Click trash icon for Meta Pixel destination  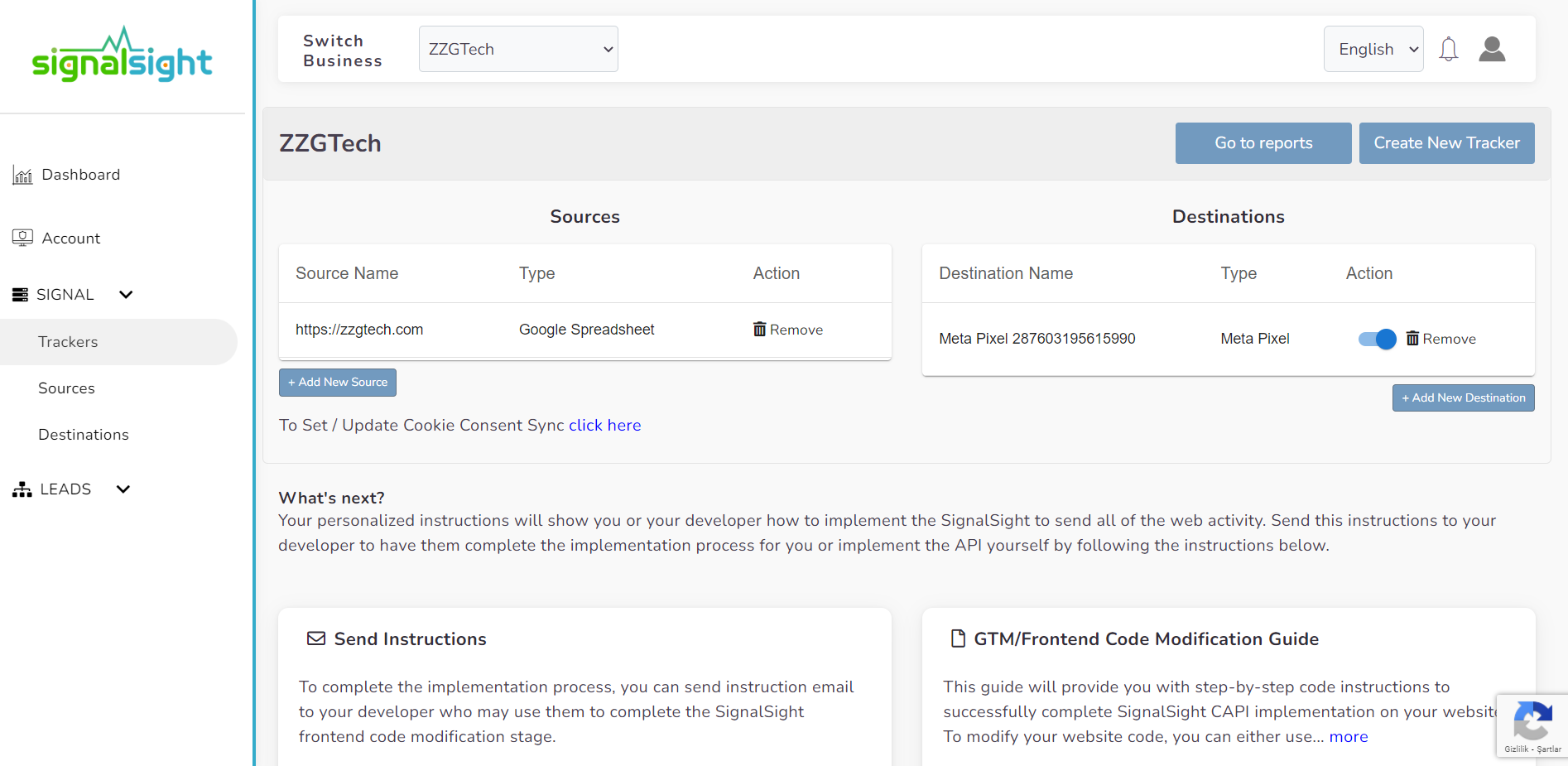click(x=1412, y=338)
